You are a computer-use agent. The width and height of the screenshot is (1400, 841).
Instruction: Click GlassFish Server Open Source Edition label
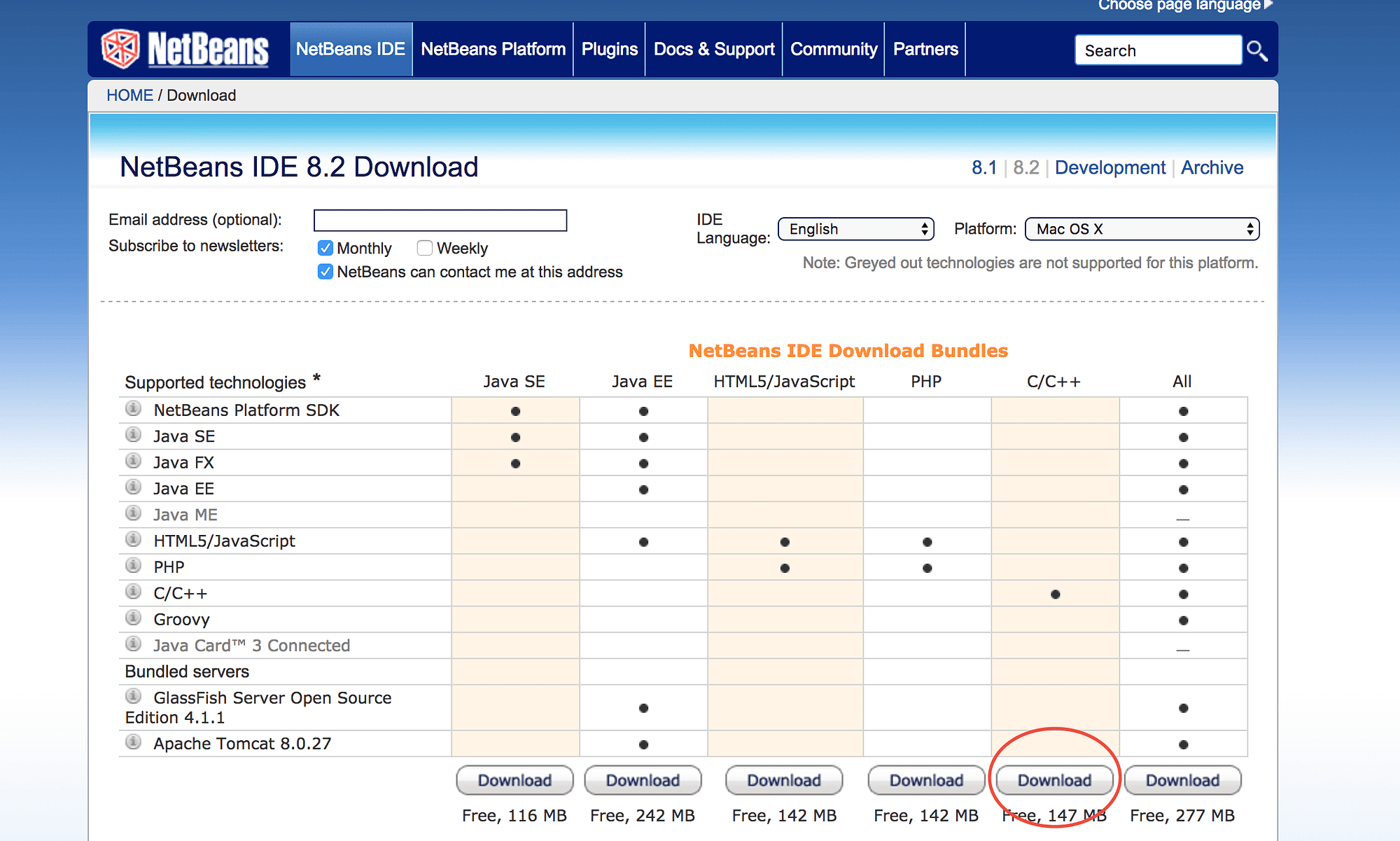tap(258, 707)
